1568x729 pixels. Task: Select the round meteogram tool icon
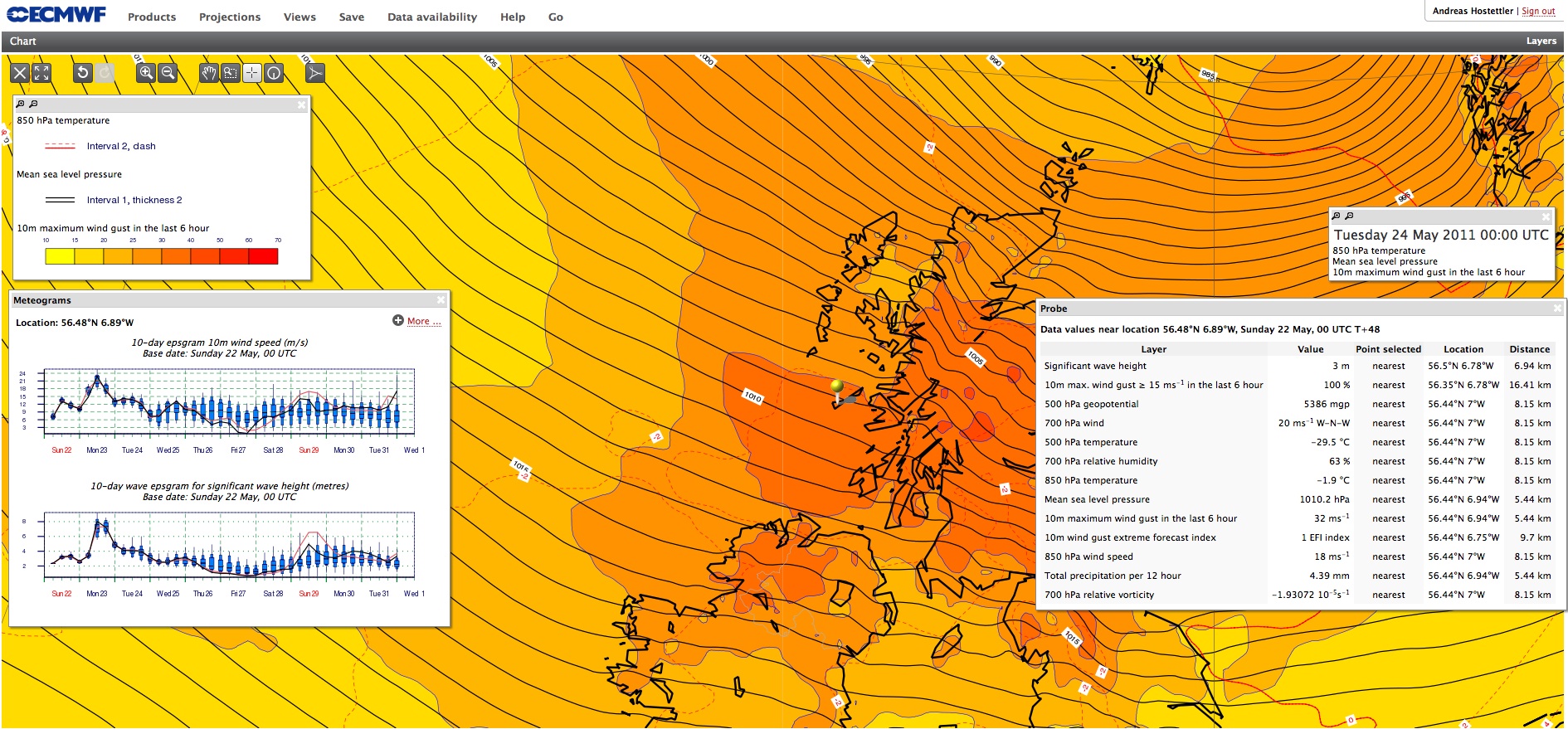[x=273, y=73]
